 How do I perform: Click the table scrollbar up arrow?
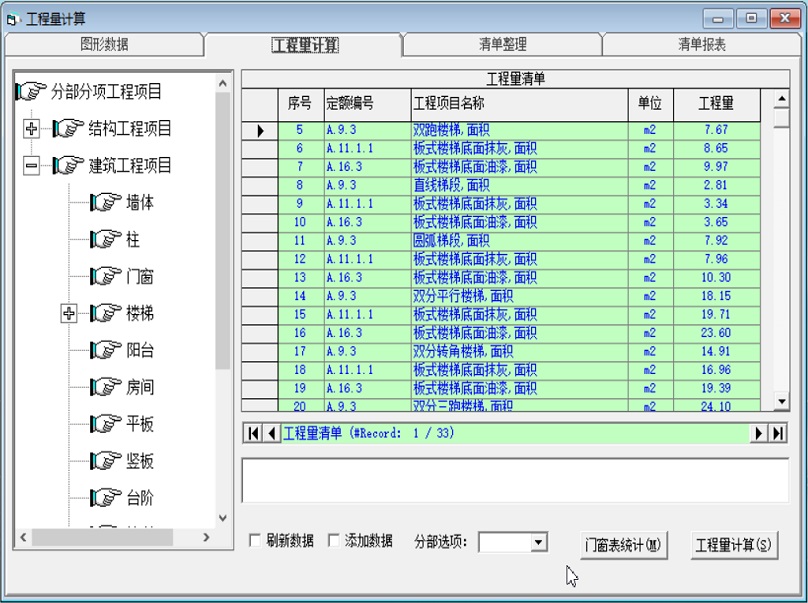coord(782,98)
